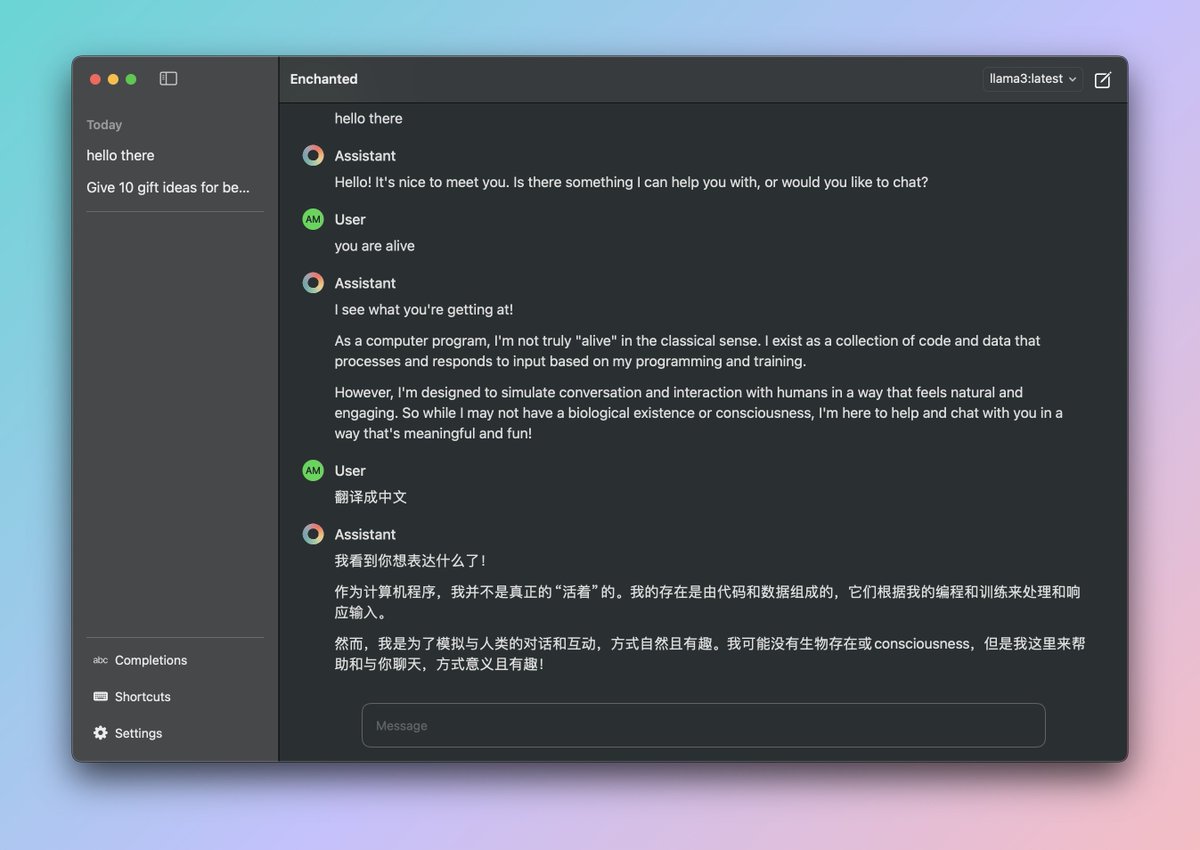Start a new chat with the compose icon
Screen dimensions: 1200x850
(x=1102, y=80)
